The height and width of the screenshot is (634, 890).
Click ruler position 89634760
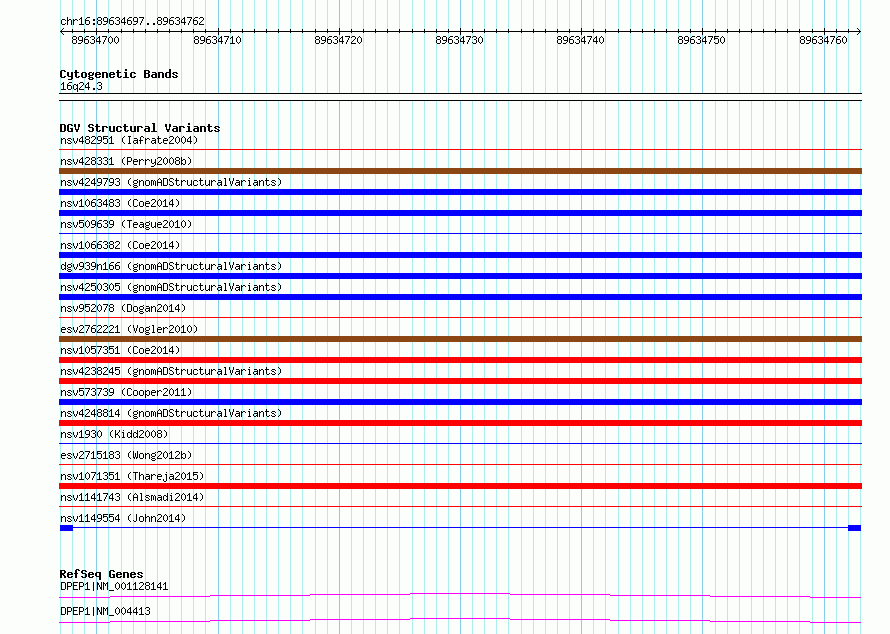pyautogui.click(x=823, y=40)
